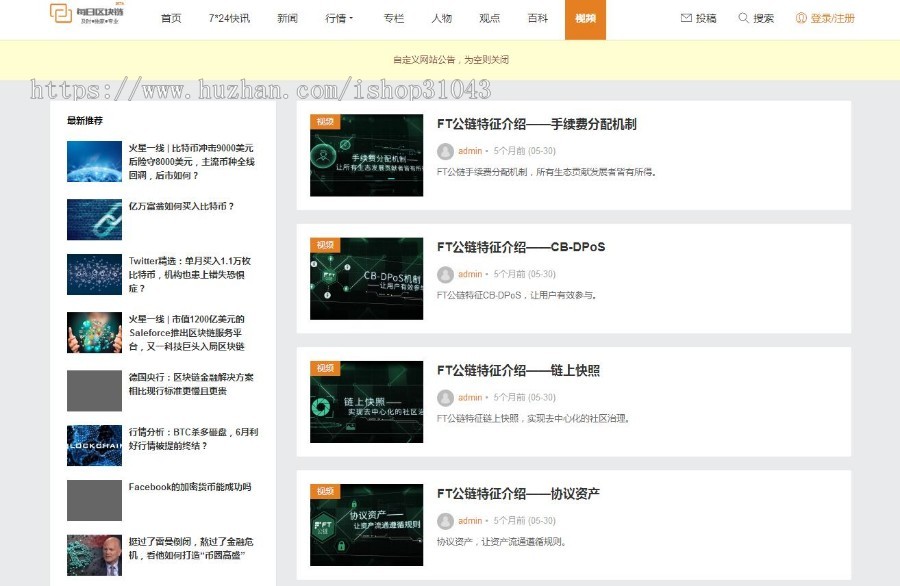Open search using the magnifier icon
Screen dimensions: 900x586
coord(743,18)
